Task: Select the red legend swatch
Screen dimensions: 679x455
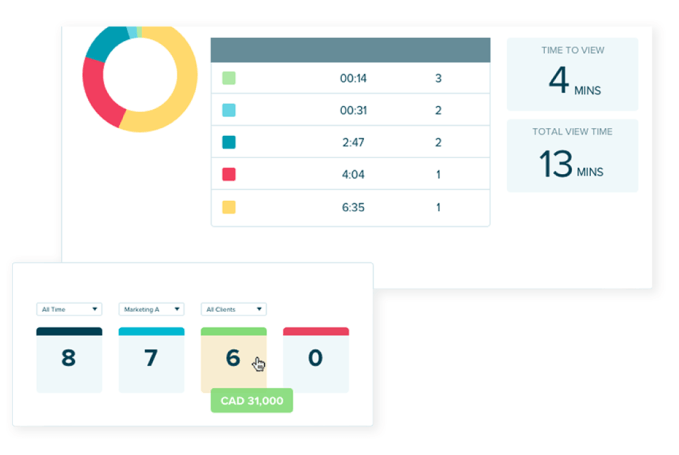Action: pyautogui.click(x=228, y=175)
